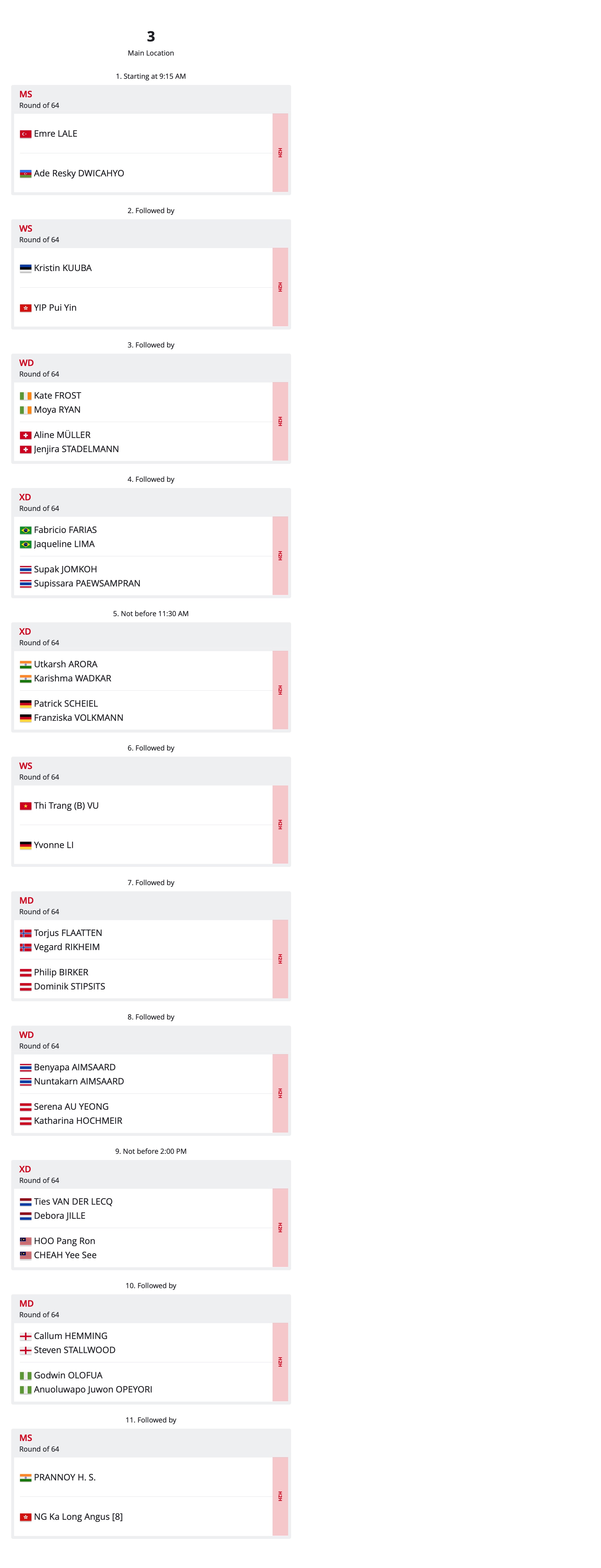Open H2H for Callum HEMMING doubles match

point(280,1362)
